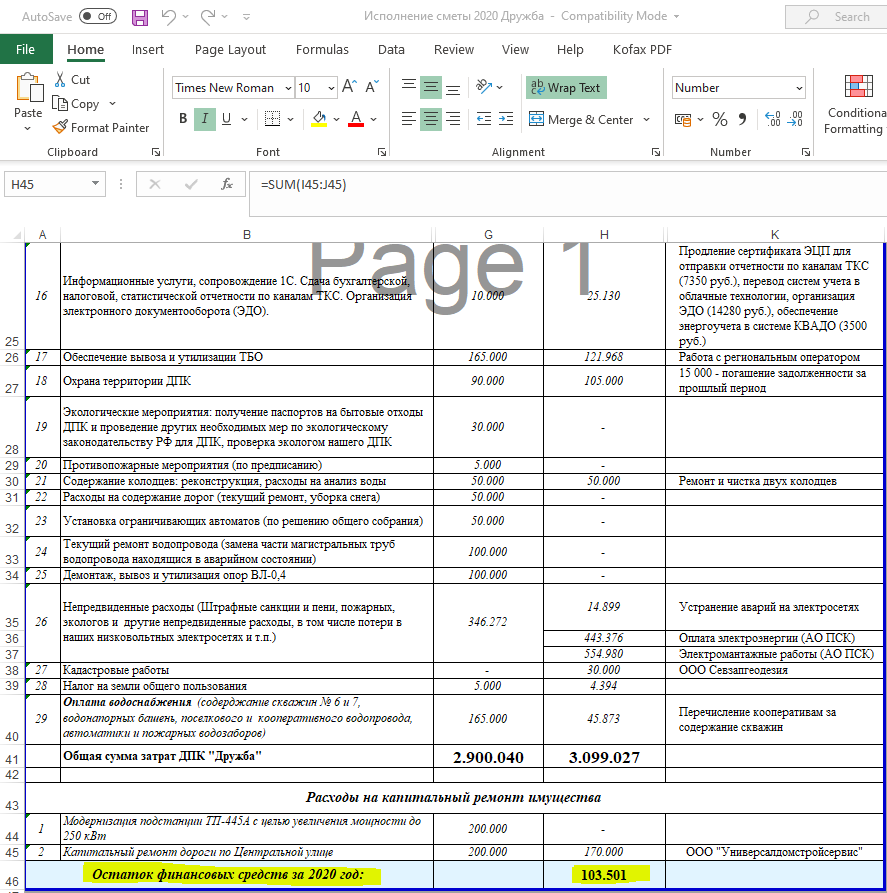Click the Redo arrow icon
Screen dimensions: 887x893
(x=208, y=17)
